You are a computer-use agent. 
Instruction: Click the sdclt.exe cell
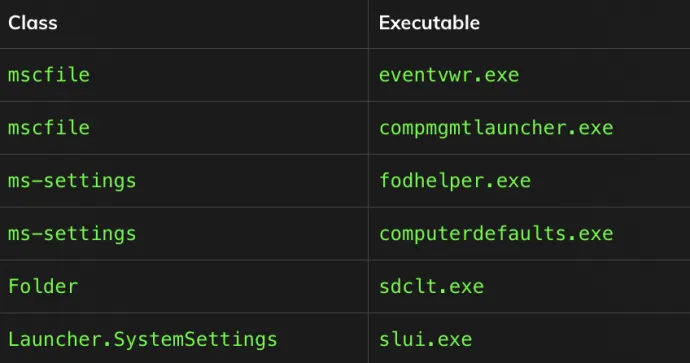pyautogui.click(x=431, y=286)
